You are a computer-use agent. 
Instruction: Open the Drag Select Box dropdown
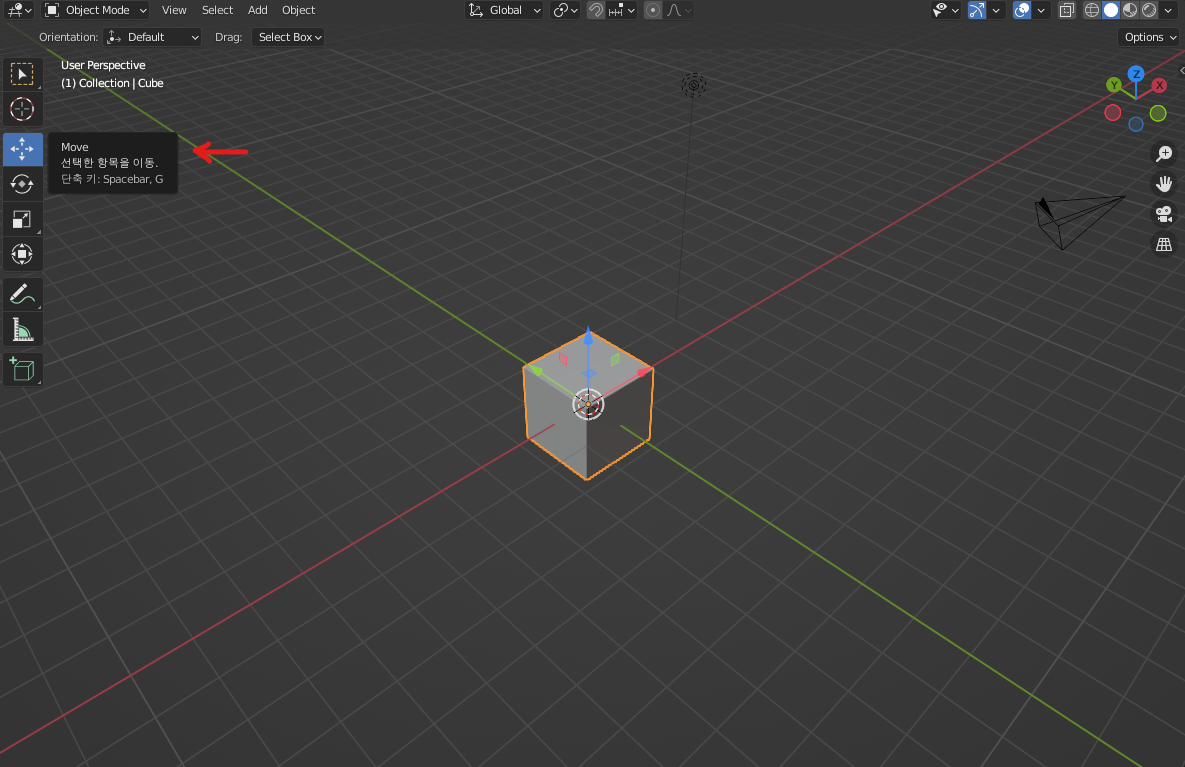(x=289, y=37)
